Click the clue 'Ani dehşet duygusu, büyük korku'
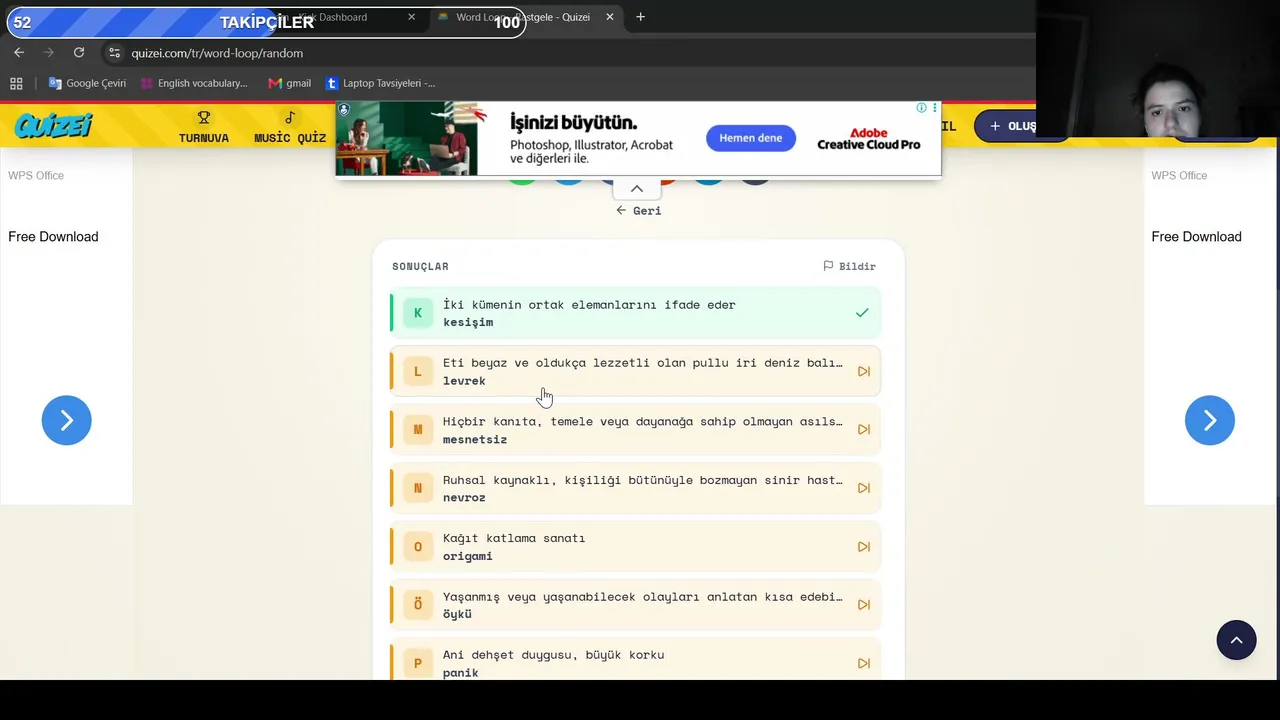The width and height of the screenshot is (1280, 720). (553, 655)
